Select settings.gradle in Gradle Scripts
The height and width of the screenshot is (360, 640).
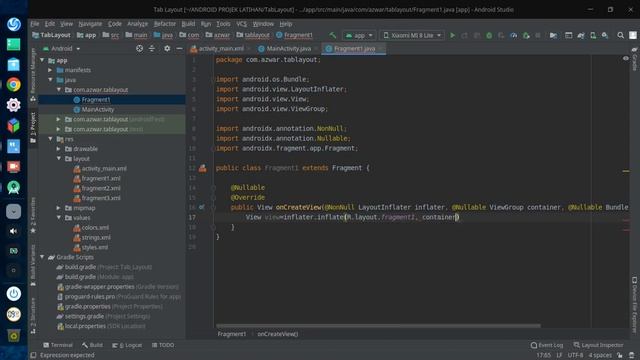(x=84, y=316)
